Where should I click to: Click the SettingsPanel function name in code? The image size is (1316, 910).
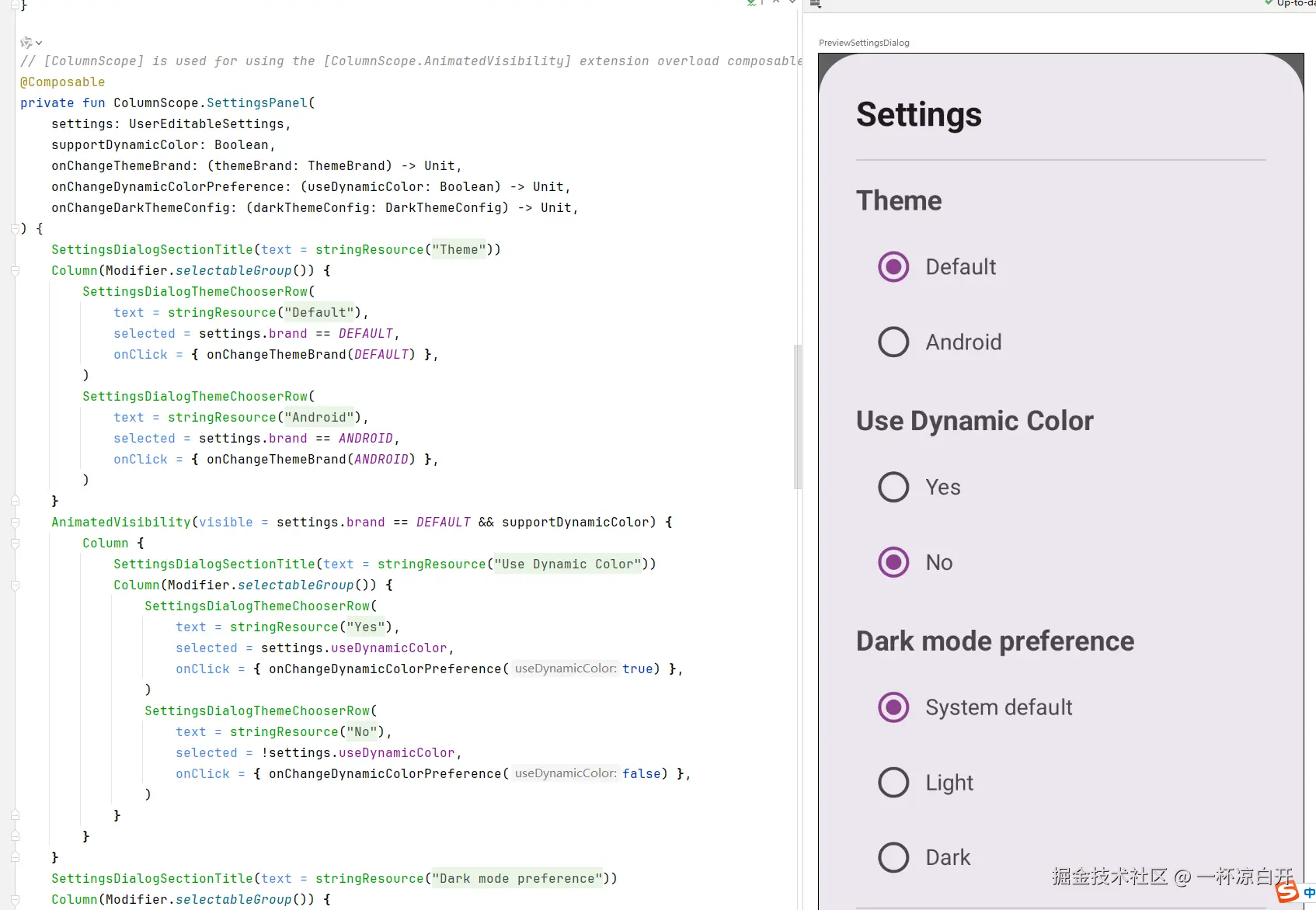pyautogui.click(x=256, y=103)
